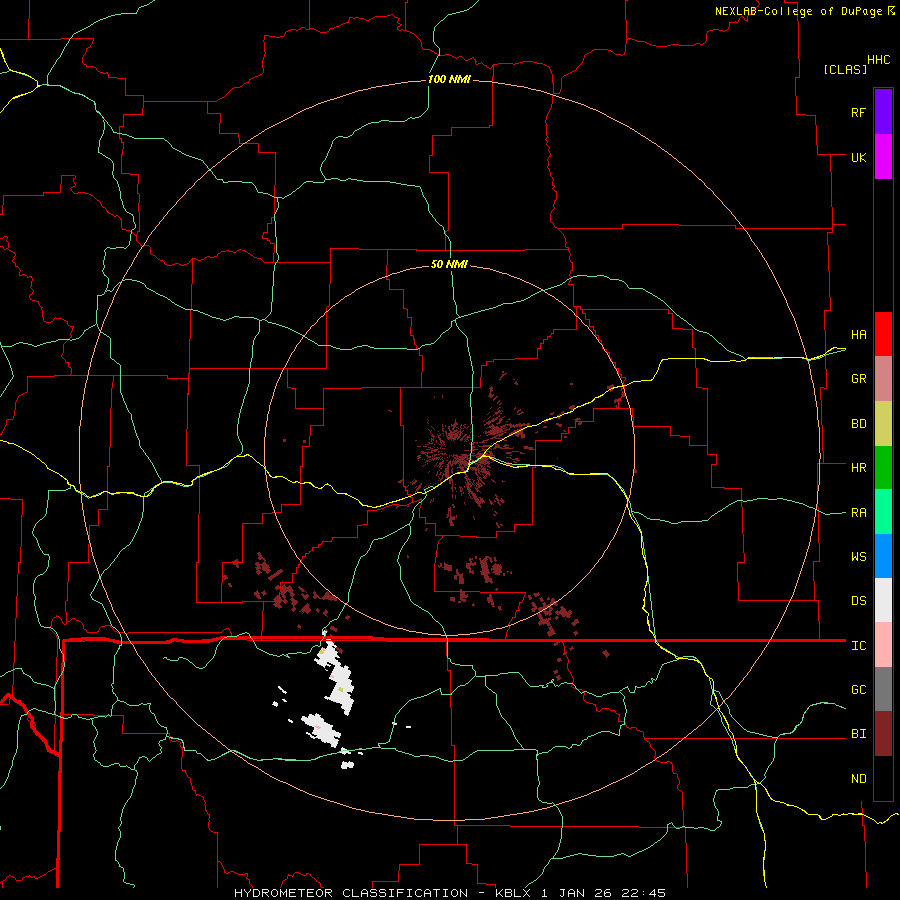Pick the RA bright-green legend swatch
The width and height of the screenshot is (900, 900).
click(883, 512)
